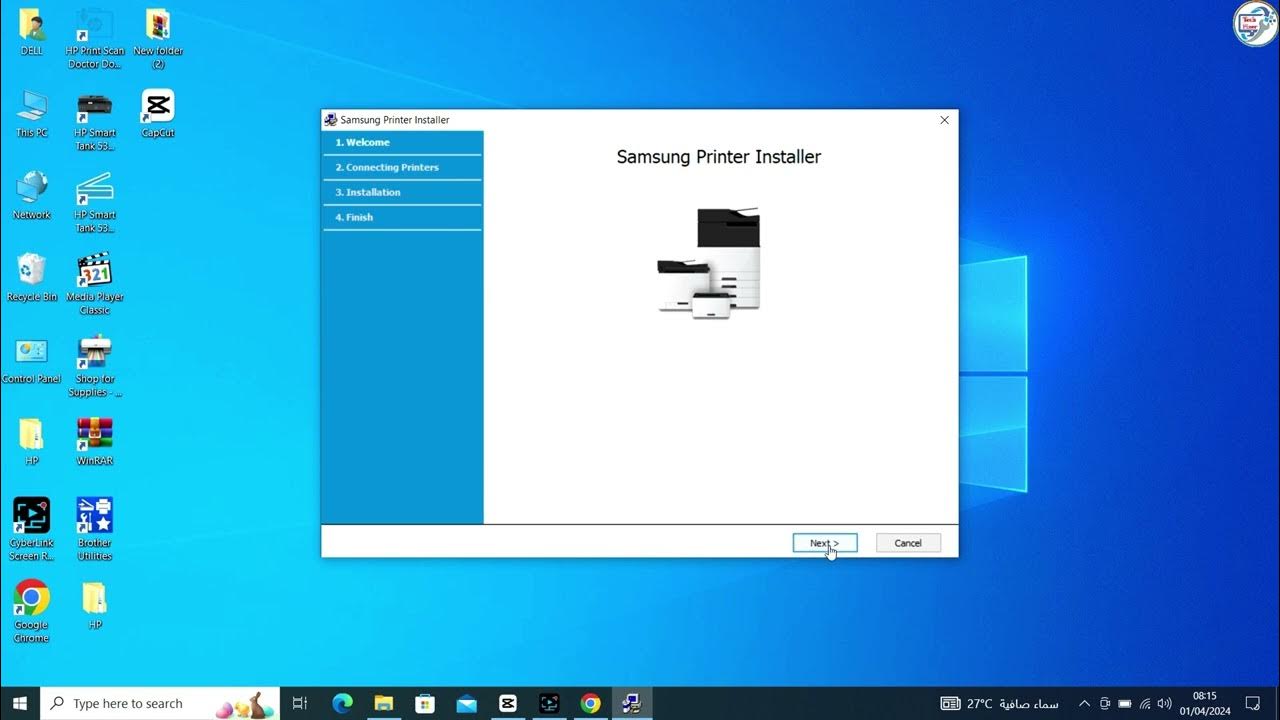Cancel the Samsung Printer Installer
Image resolution: width=1280 pixels, height=720 pixels.
click(908, 543)
